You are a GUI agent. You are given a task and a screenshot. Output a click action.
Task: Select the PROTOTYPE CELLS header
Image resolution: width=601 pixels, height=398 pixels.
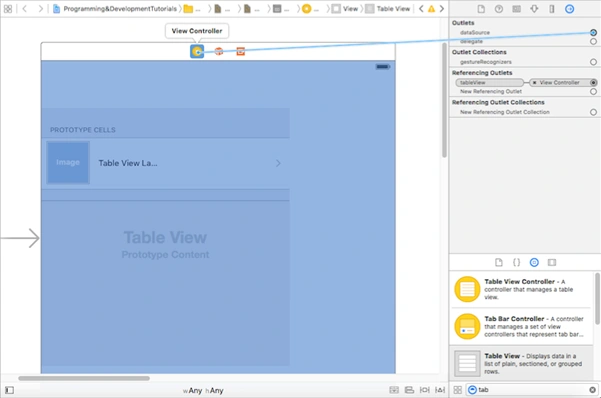tap(82, 130)
